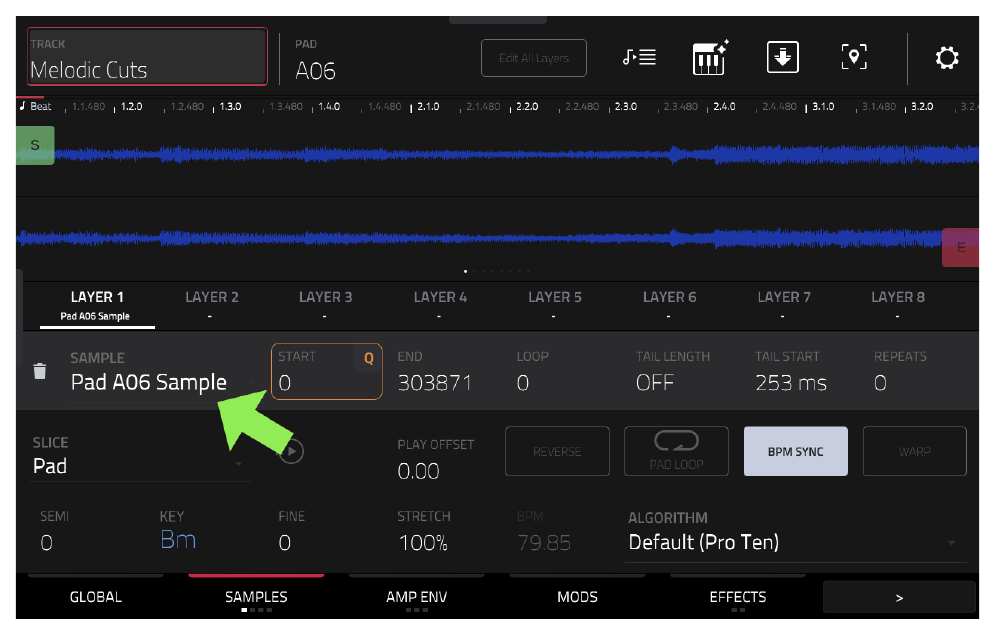996x636 pixels.
Task: Toggle the Q quantize icon in Start
Action: coord(368,358)
